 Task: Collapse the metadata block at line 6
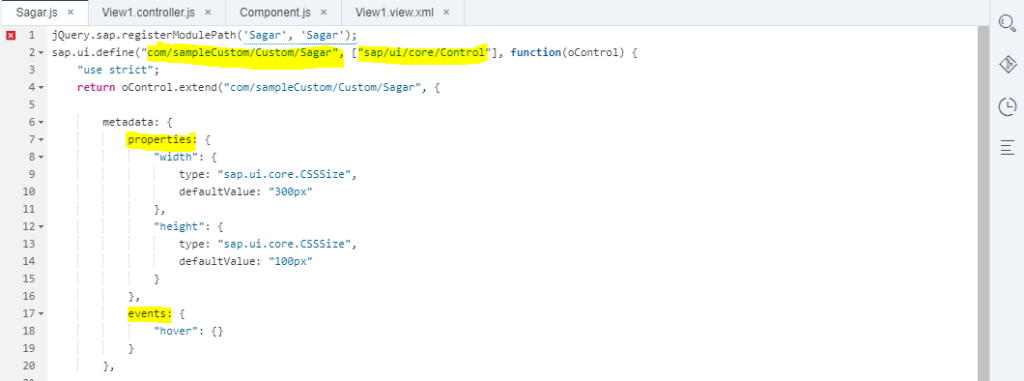point(41,122)
